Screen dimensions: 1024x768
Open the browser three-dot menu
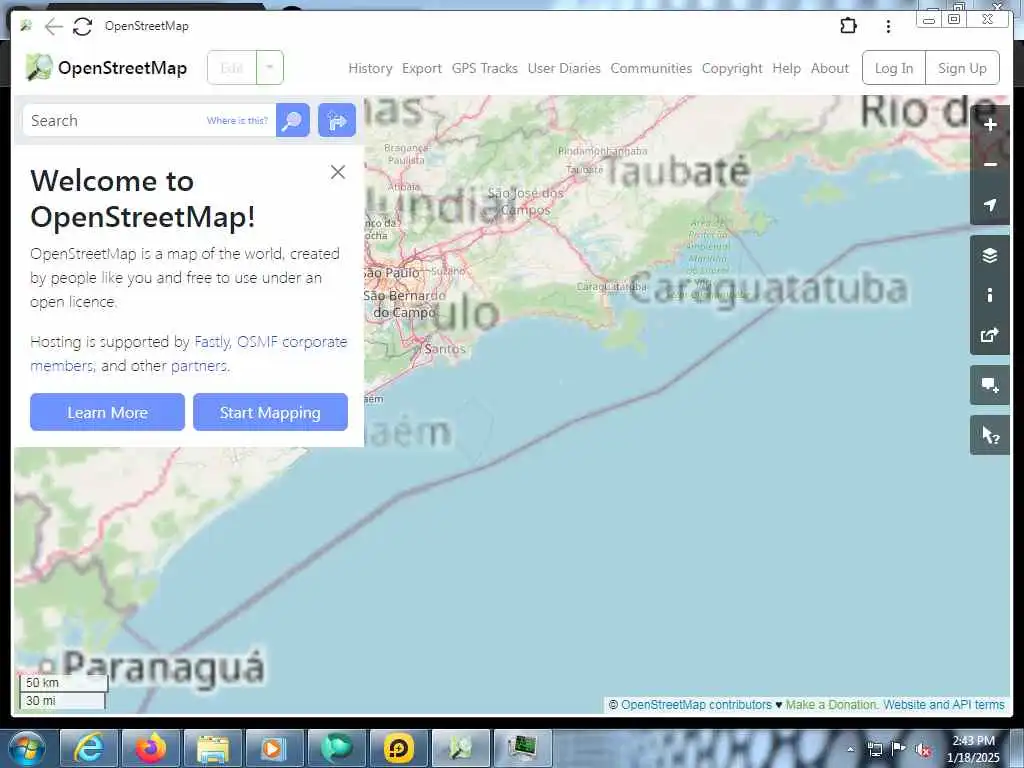pos(888,26)
